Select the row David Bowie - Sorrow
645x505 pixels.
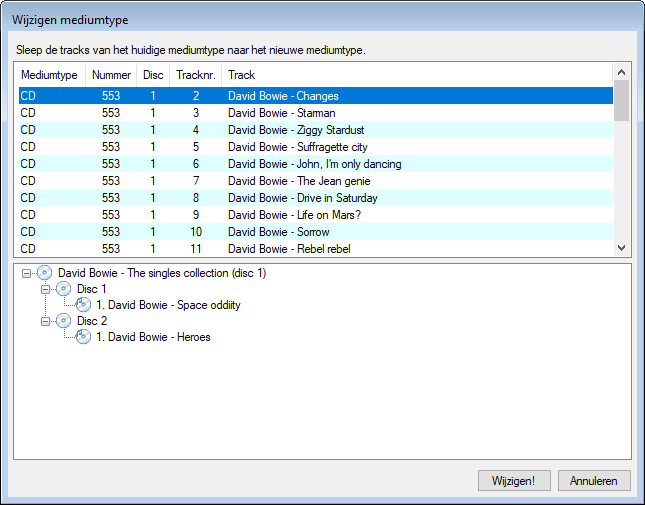click(x=316, y=232)
